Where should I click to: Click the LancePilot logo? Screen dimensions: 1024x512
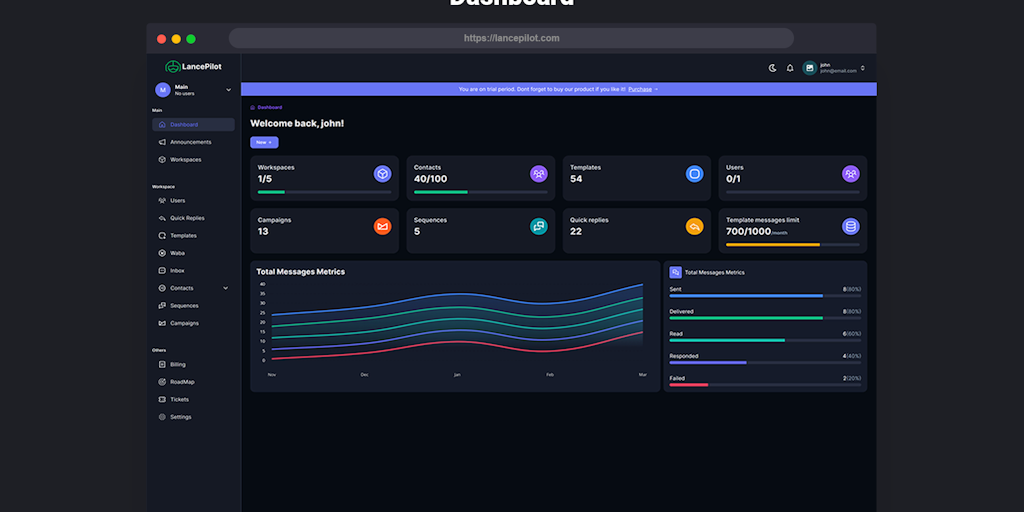coord(194,66)
